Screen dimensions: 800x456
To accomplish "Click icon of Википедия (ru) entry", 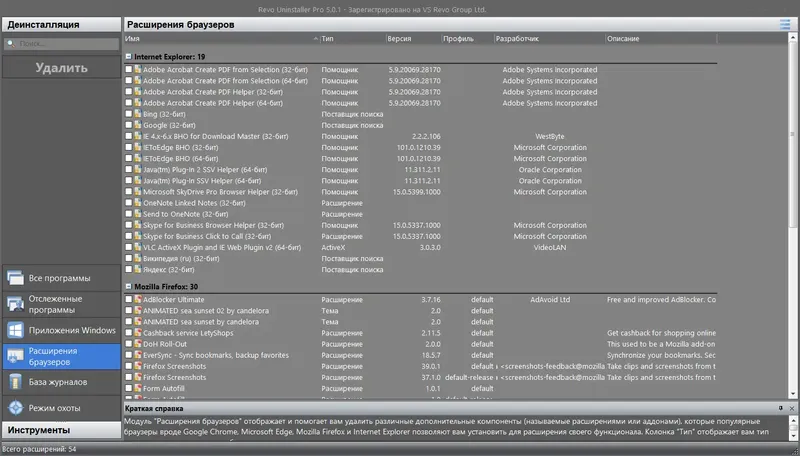I will (138, 259).
